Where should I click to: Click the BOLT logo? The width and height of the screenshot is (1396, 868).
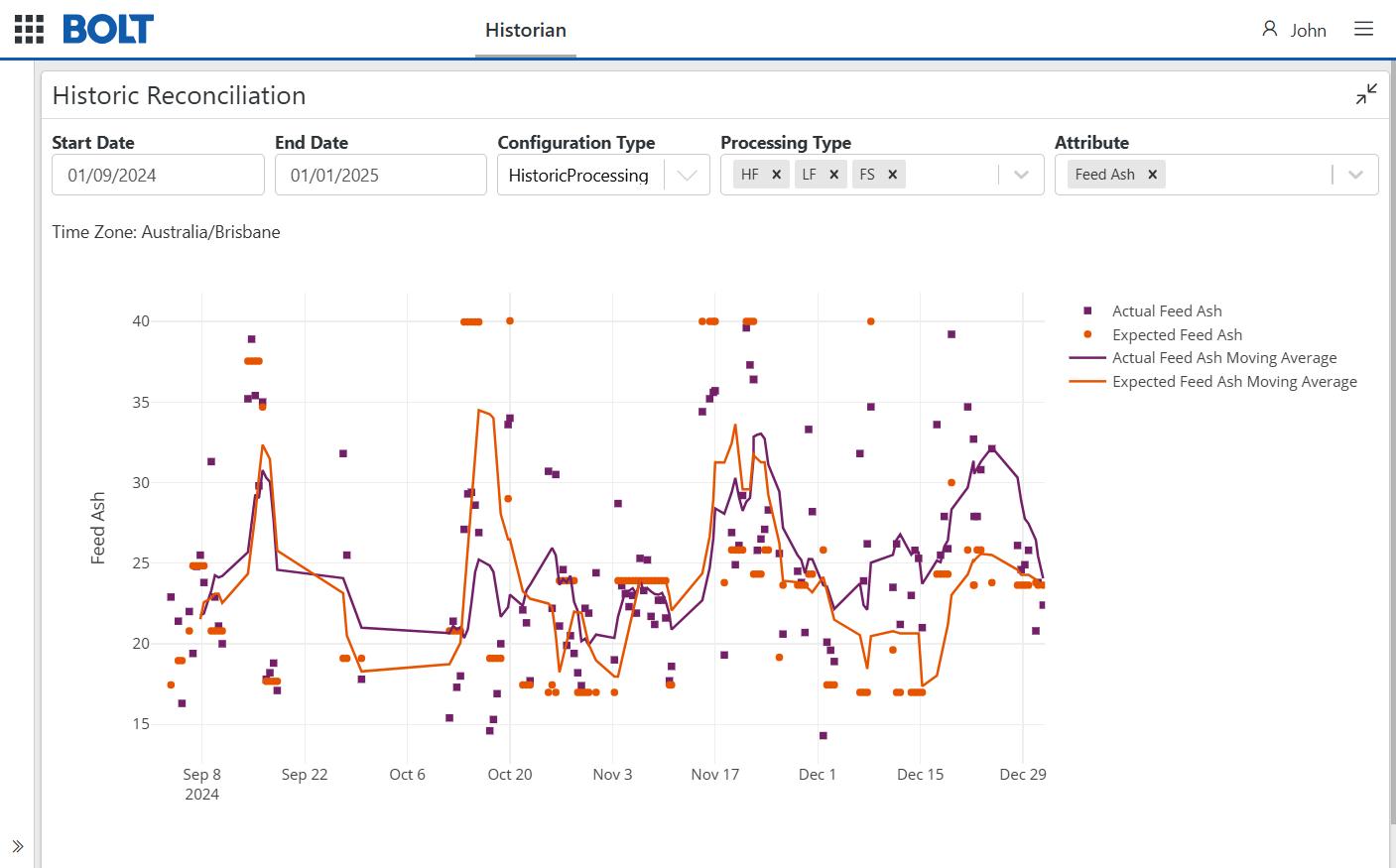tap(108, 30)
